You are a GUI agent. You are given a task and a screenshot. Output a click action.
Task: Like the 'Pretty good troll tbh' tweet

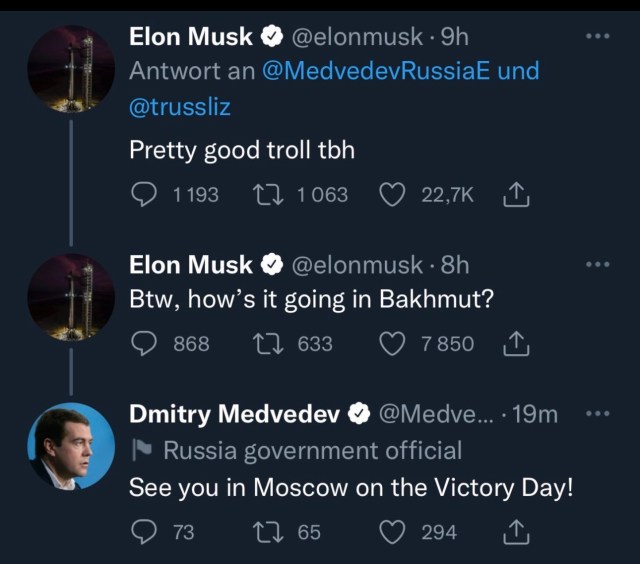pyautogui.click(x=391, y=194)
